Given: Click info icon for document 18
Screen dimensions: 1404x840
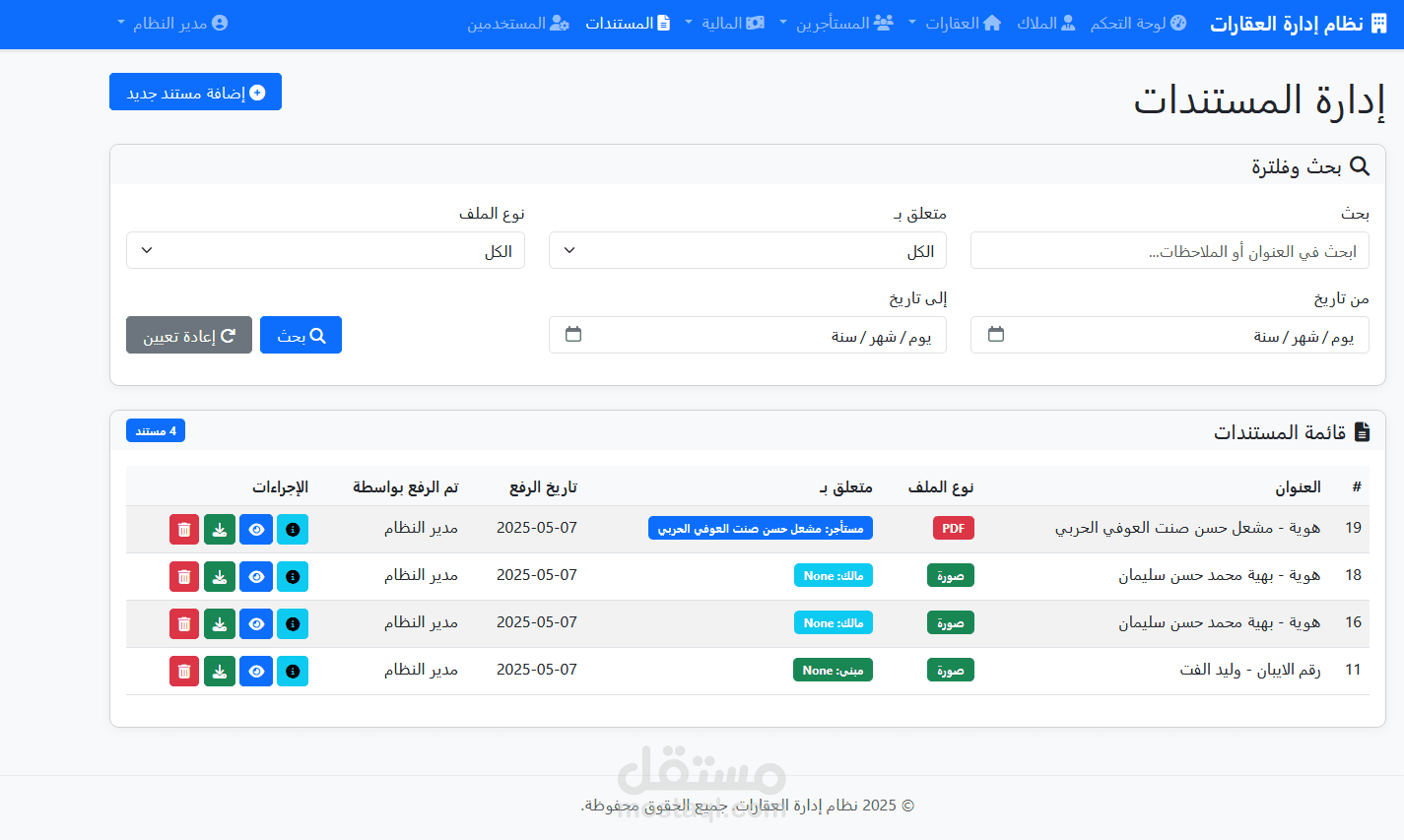Looking at the screenshot, I should 293,577.
